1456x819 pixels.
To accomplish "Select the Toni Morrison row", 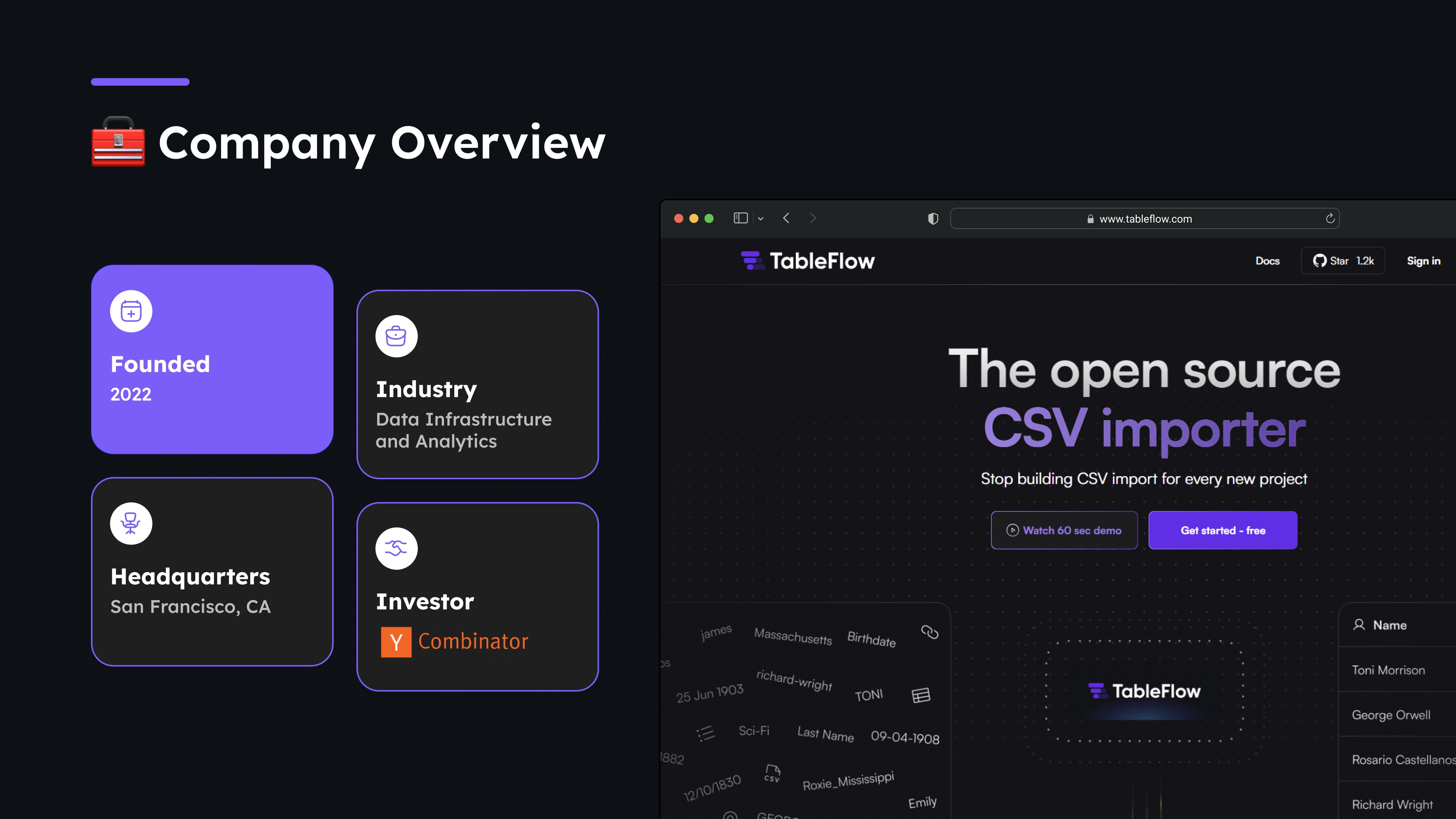I will point(1397,670).
